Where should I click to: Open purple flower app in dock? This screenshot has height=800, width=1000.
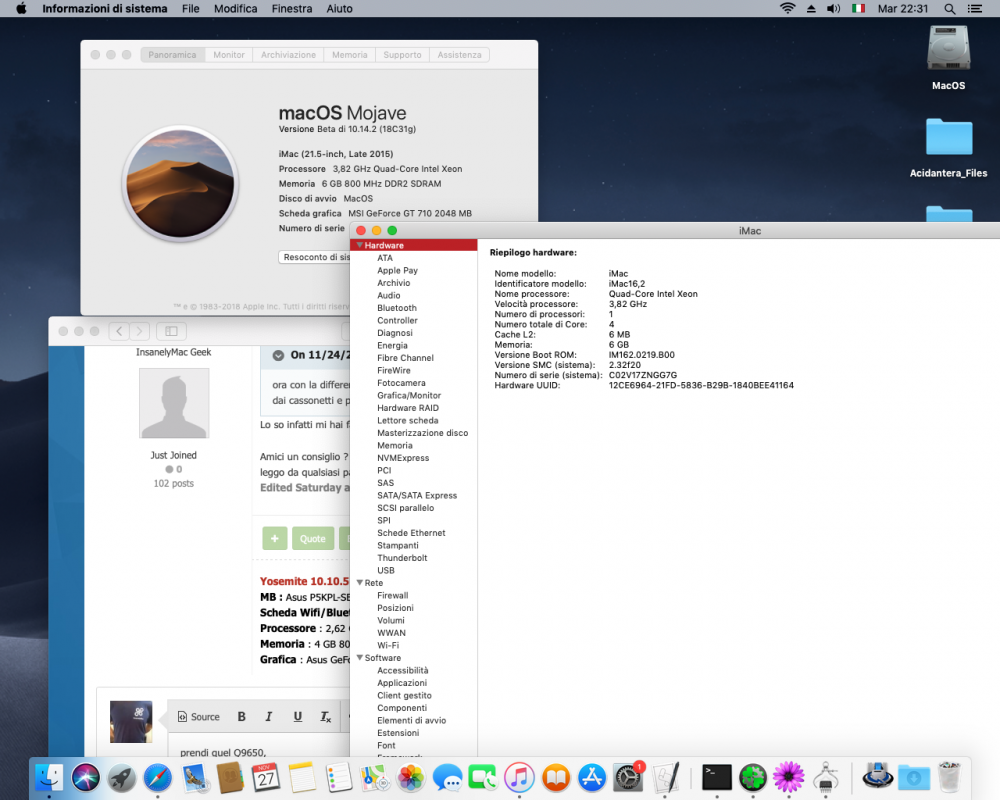pos(789,777)
